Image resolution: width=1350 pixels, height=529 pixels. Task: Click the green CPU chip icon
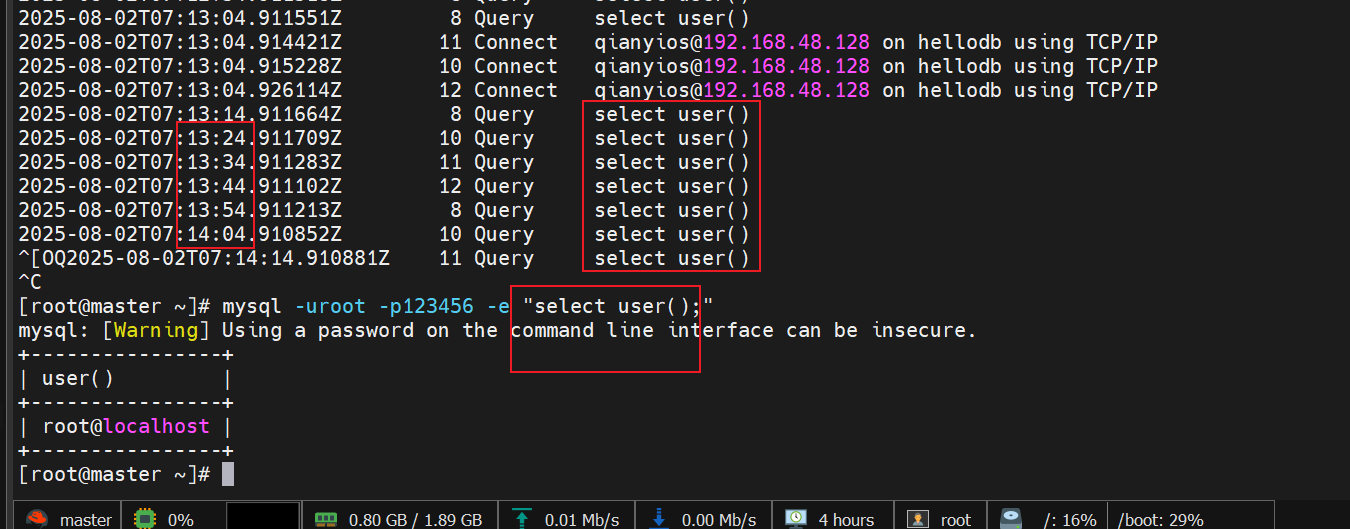click(x=146, y=519)
